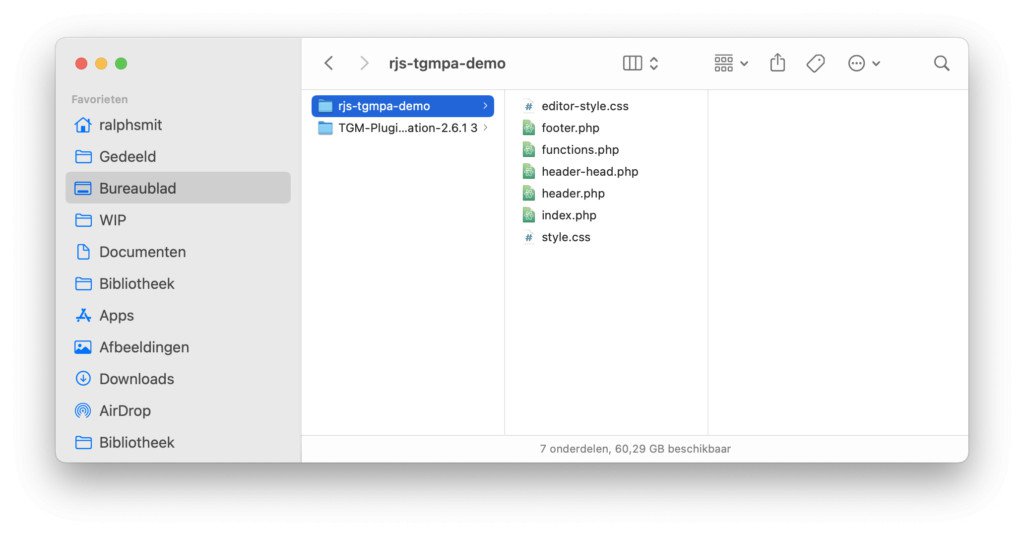This screenshot has height=536, width=1024.
Task: Go forward with the right chevron
Action: coord(364,63)
